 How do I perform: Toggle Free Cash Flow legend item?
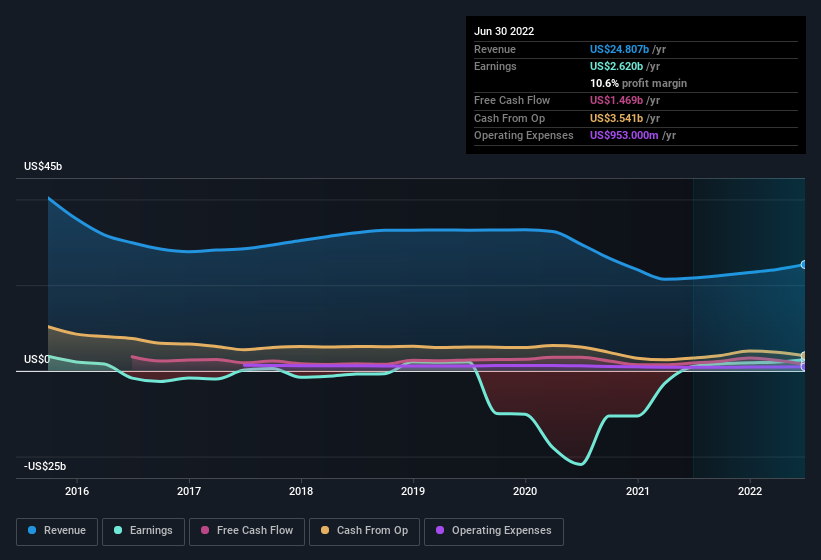coord(250,530)
